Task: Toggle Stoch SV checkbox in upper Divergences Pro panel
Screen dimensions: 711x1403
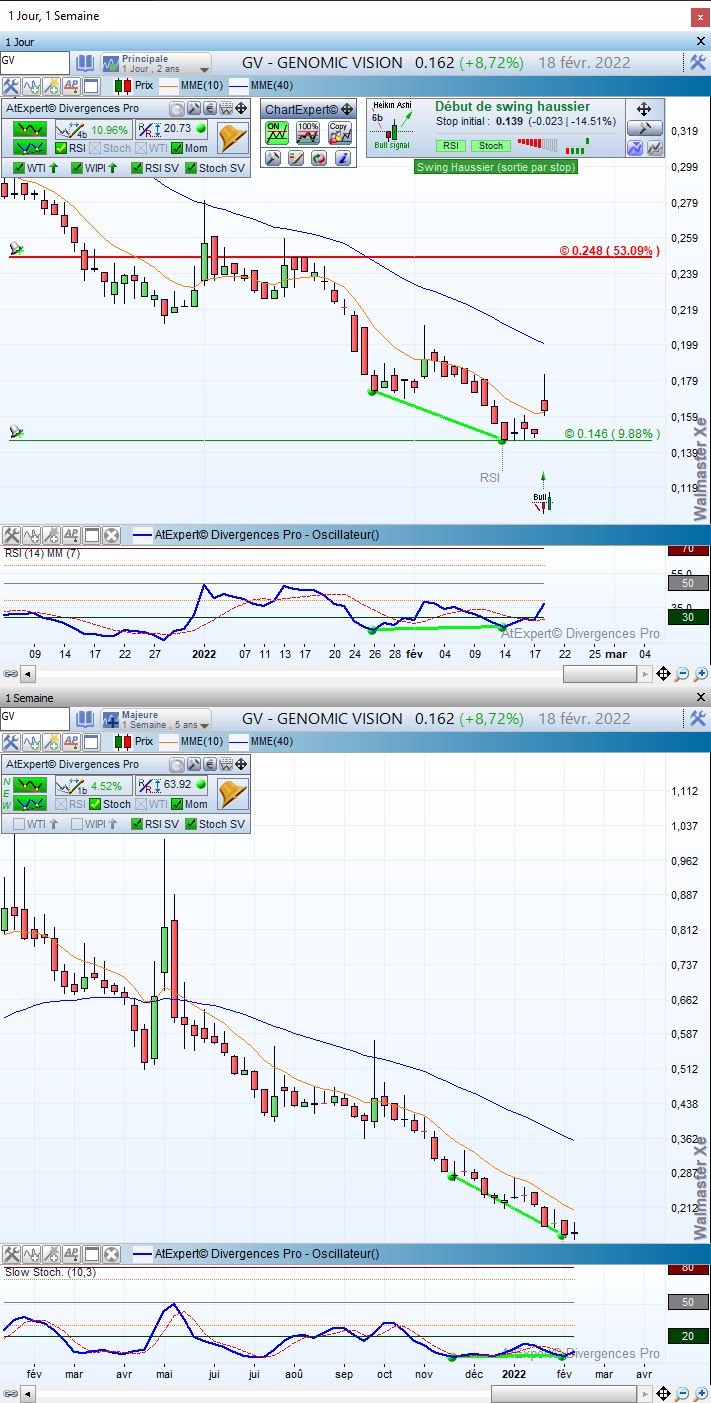Action: [192, 168]
